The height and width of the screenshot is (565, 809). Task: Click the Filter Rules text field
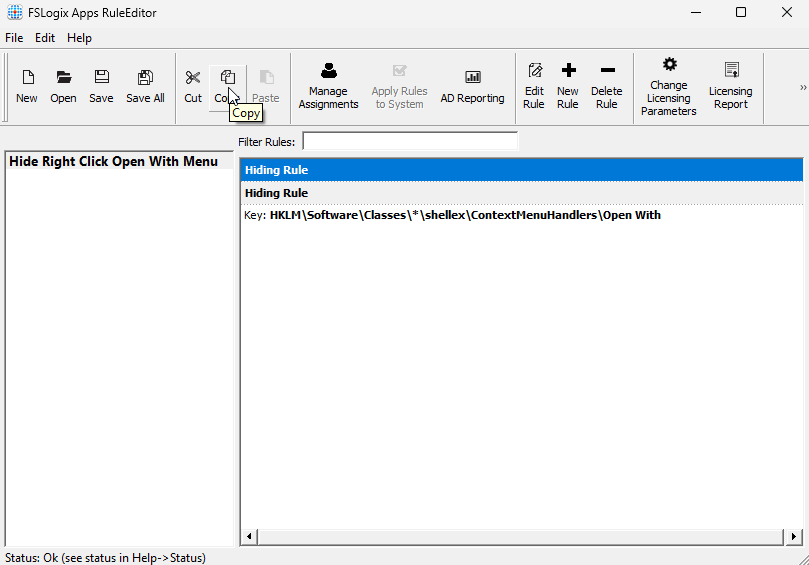tap(410, 141)
